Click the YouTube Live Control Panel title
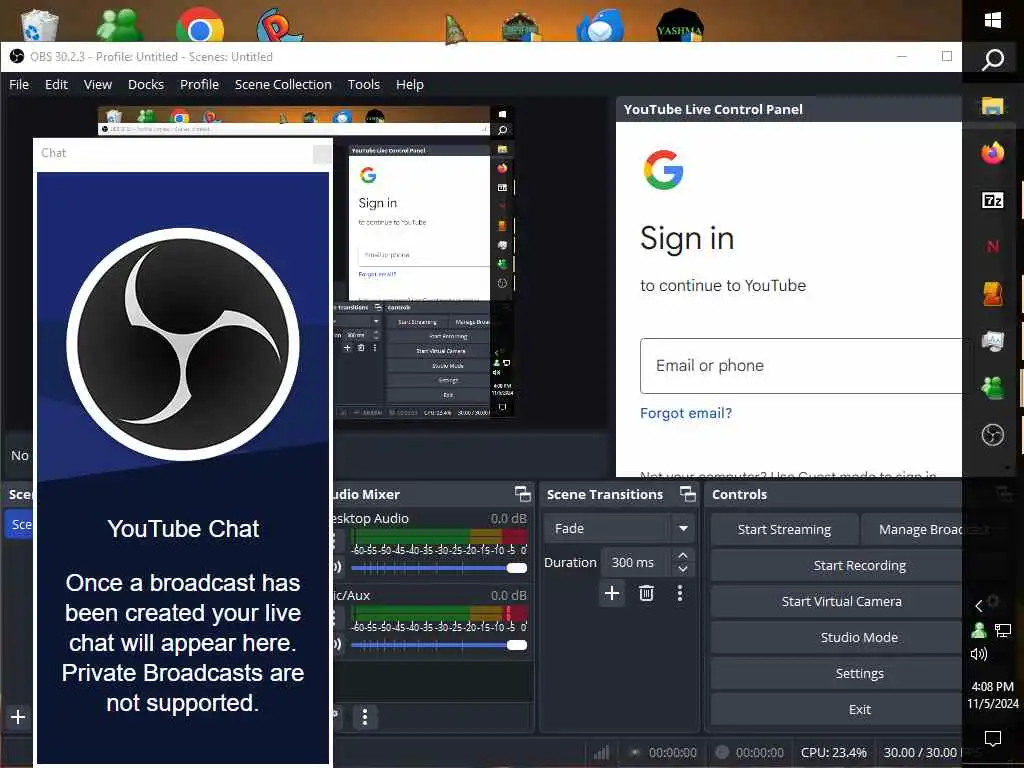Screen dimensions: 1024x768 [713, 109]
